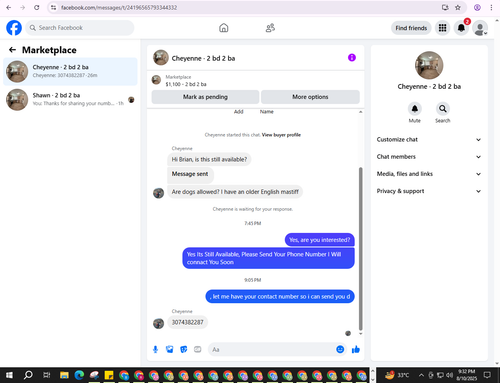Open the taskbar clock showing 9:32 PM

[x=467, y=375]
